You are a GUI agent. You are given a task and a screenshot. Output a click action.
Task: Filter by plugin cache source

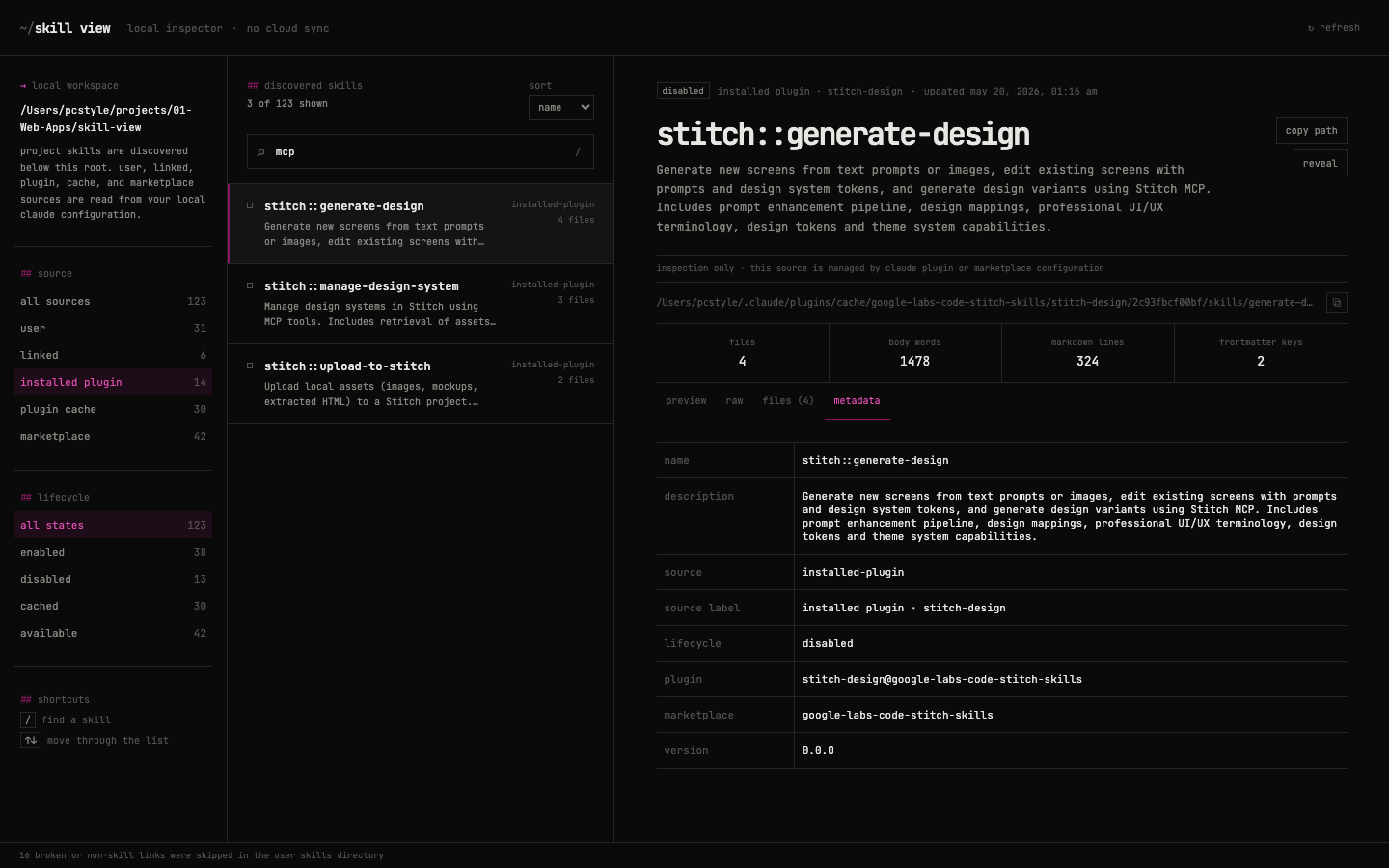click(114, 410)
